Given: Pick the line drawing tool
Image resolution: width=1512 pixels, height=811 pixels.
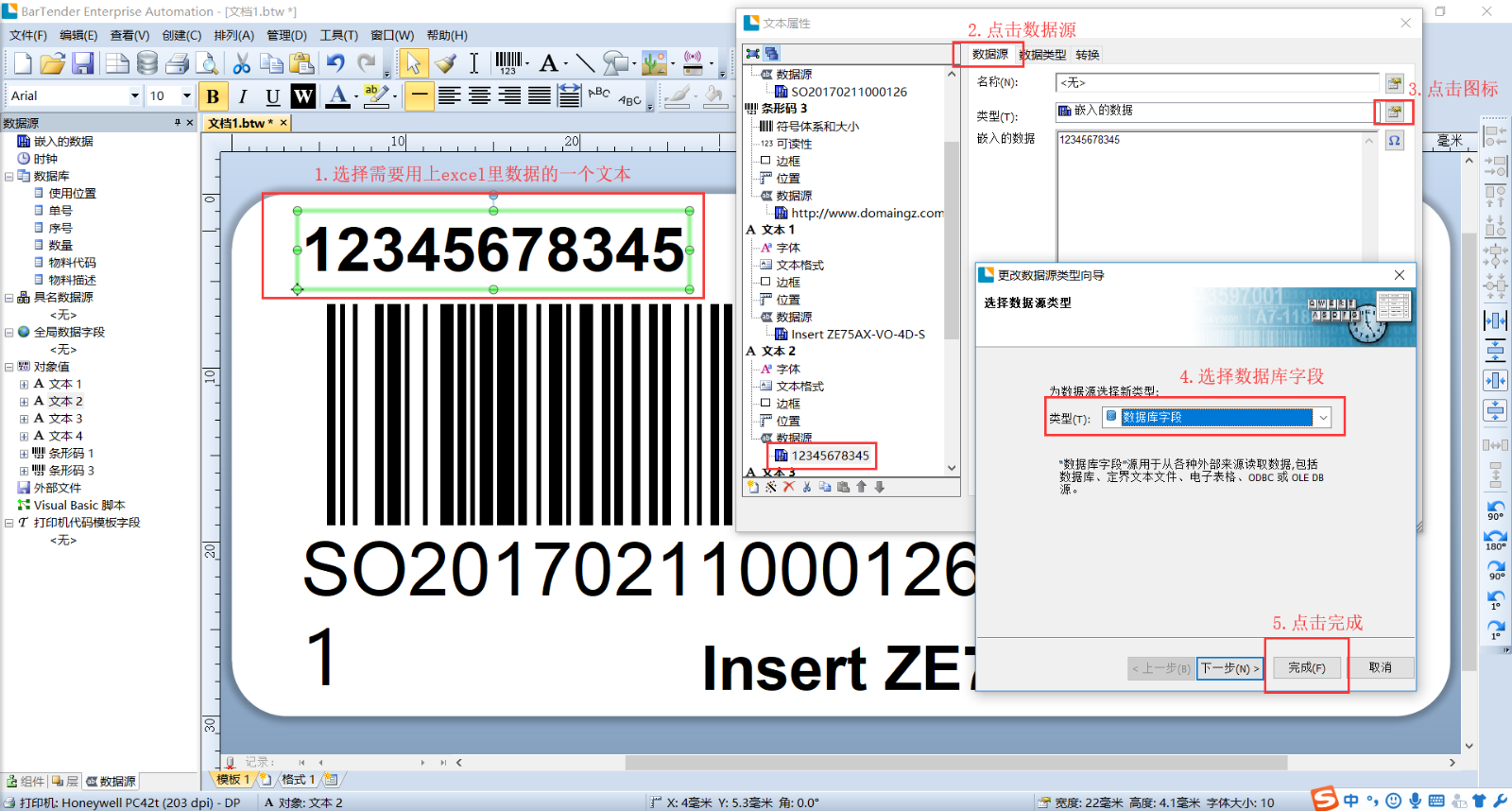Looking at the screenshot, I should (x=585, y=63).
